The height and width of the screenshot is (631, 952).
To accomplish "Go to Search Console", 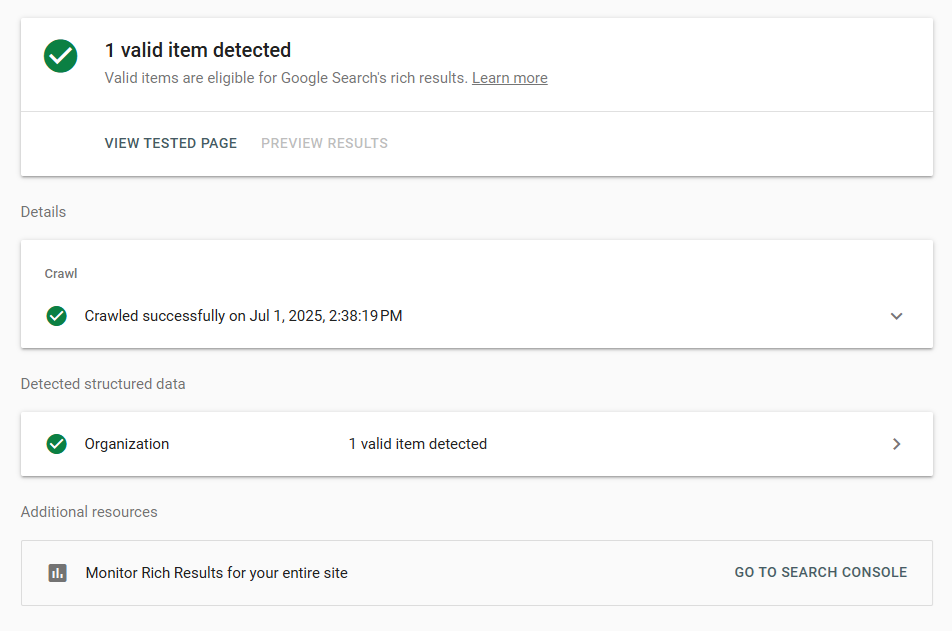I will point(820,573).
